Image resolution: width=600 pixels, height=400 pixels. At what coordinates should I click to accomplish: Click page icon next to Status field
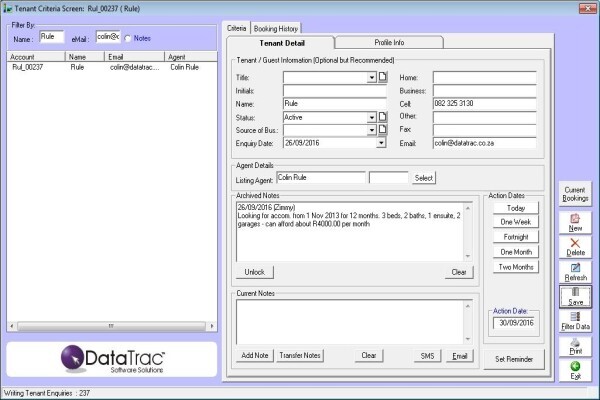(x=383, y=117)
